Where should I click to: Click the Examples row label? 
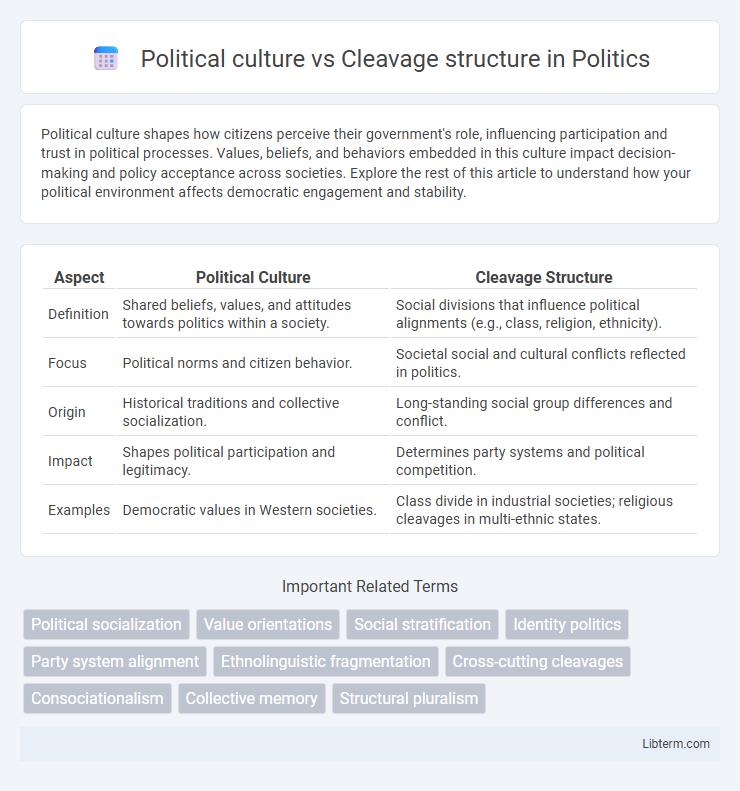pyautogui.click(x=79, y=510)
